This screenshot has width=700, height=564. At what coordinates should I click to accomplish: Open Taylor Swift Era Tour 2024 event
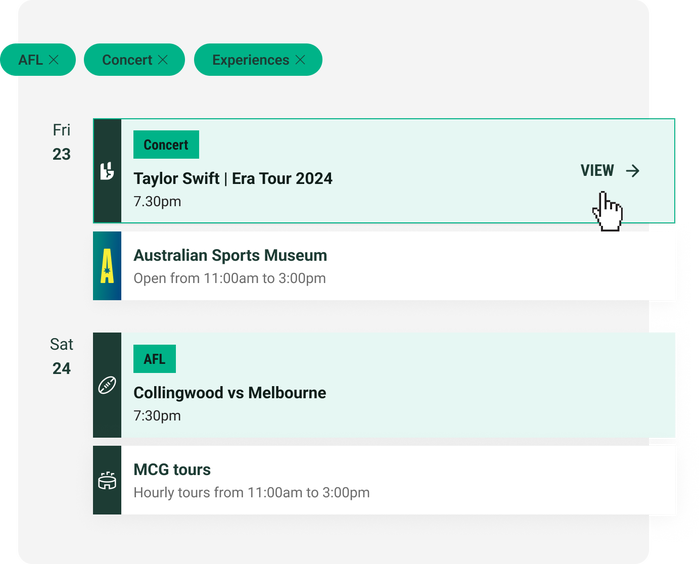coord(233,179)
